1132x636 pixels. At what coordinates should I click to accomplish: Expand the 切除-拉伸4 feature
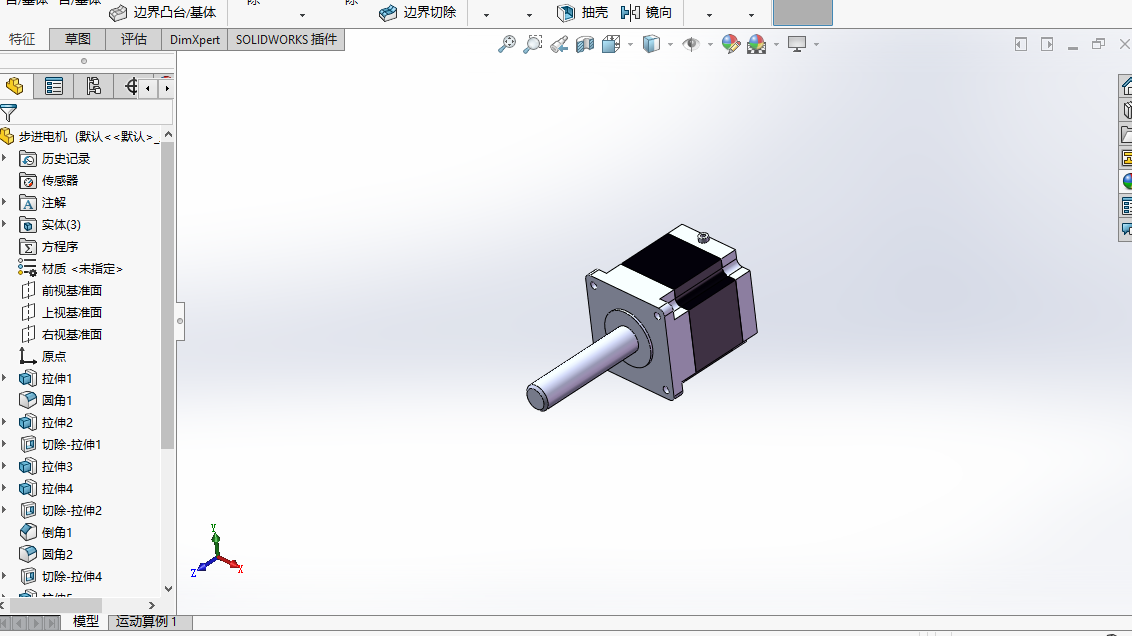pyautogui.click(x=4, y=576)
